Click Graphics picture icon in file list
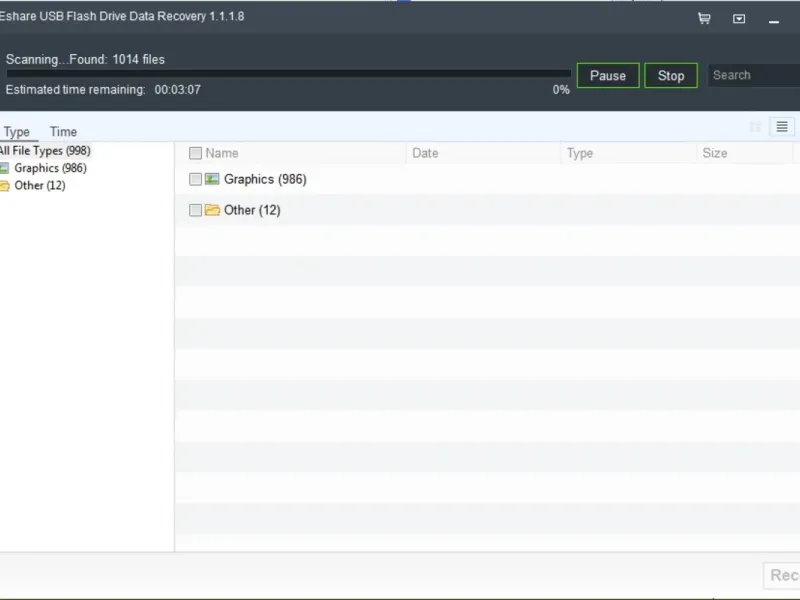The image size is (800, 600). pyautogui.click(x=212, y=179)
